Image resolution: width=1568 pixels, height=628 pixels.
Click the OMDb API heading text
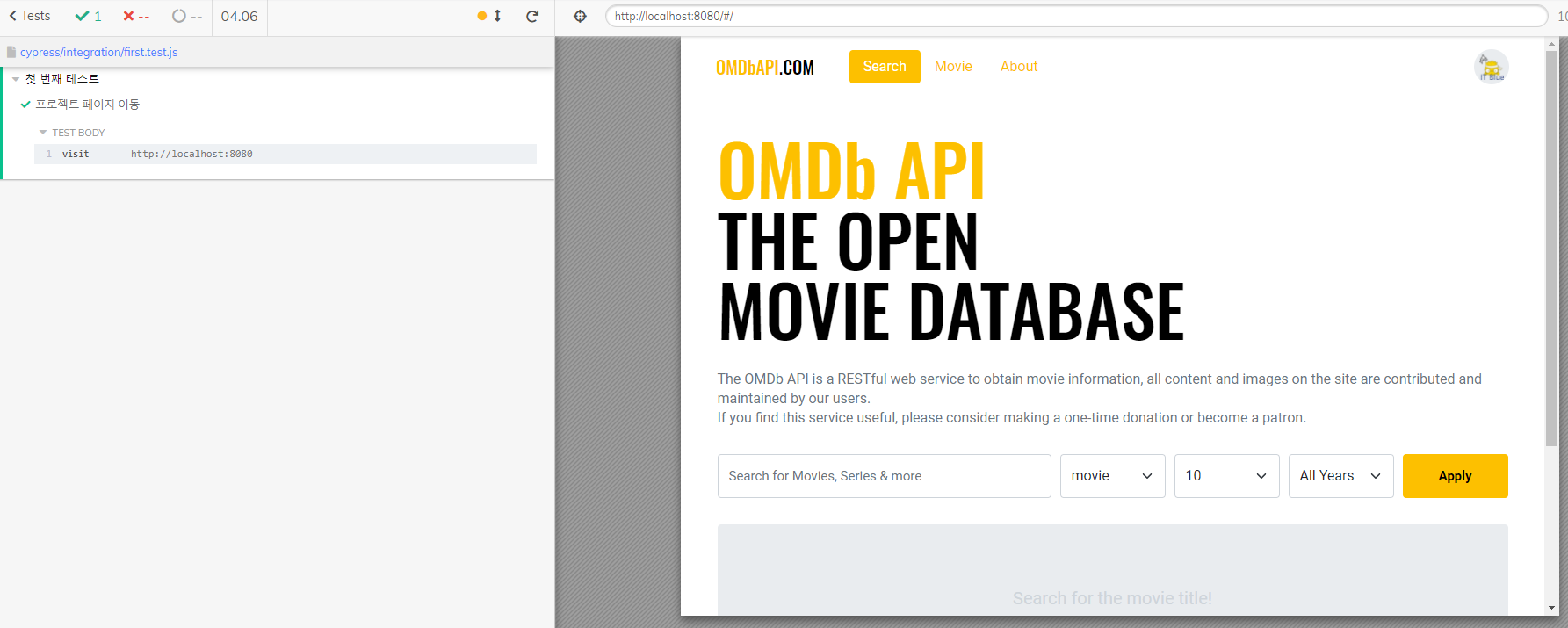(x=850, y=172)
